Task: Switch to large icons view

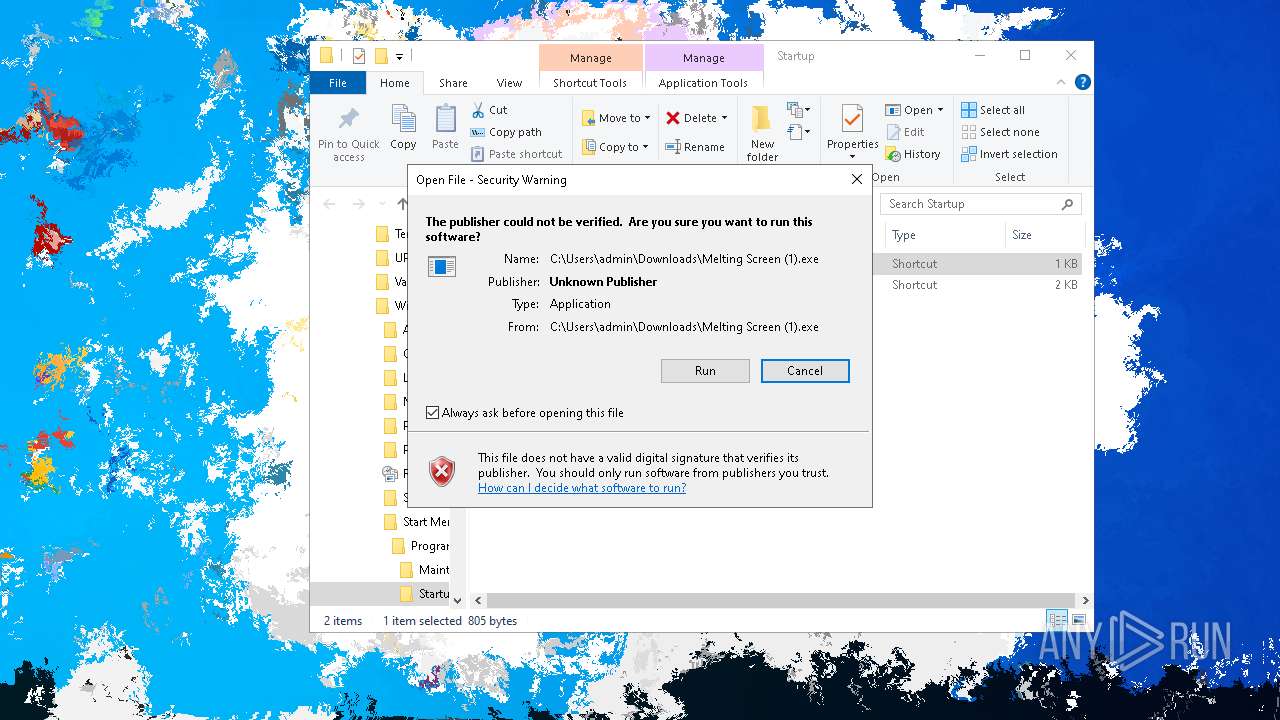Action: (x=1078, y=620)
